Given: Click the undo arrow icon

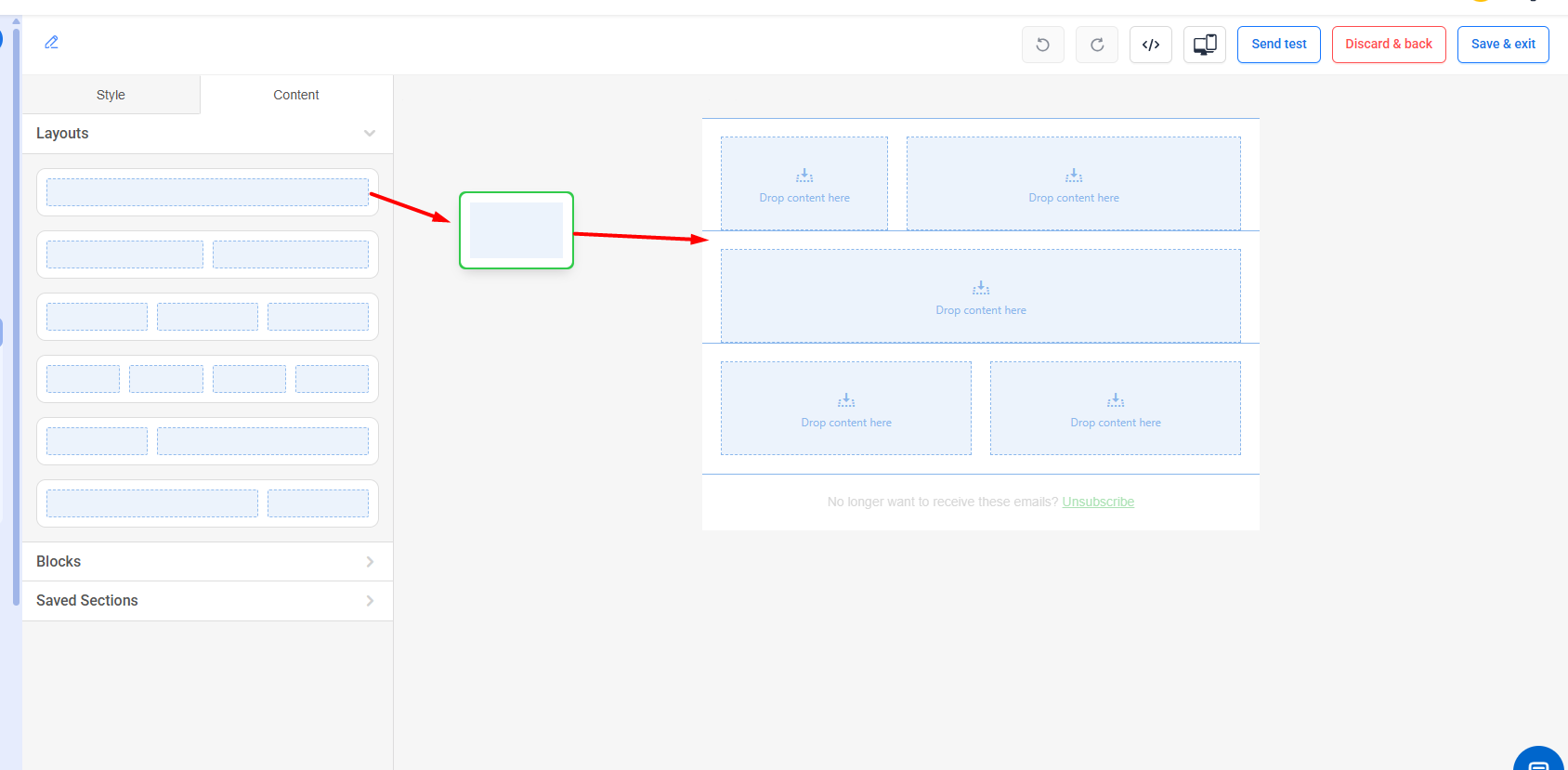Looking at the screenshot, I should (1042, 45).
